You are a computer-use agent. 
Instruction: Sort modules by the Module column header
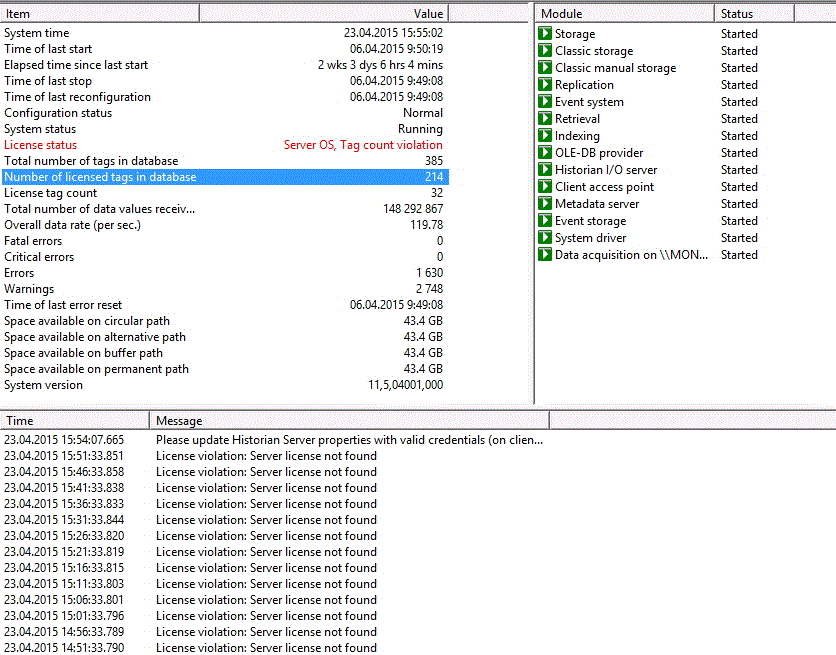pyautogui.click(x=625, y=14)
